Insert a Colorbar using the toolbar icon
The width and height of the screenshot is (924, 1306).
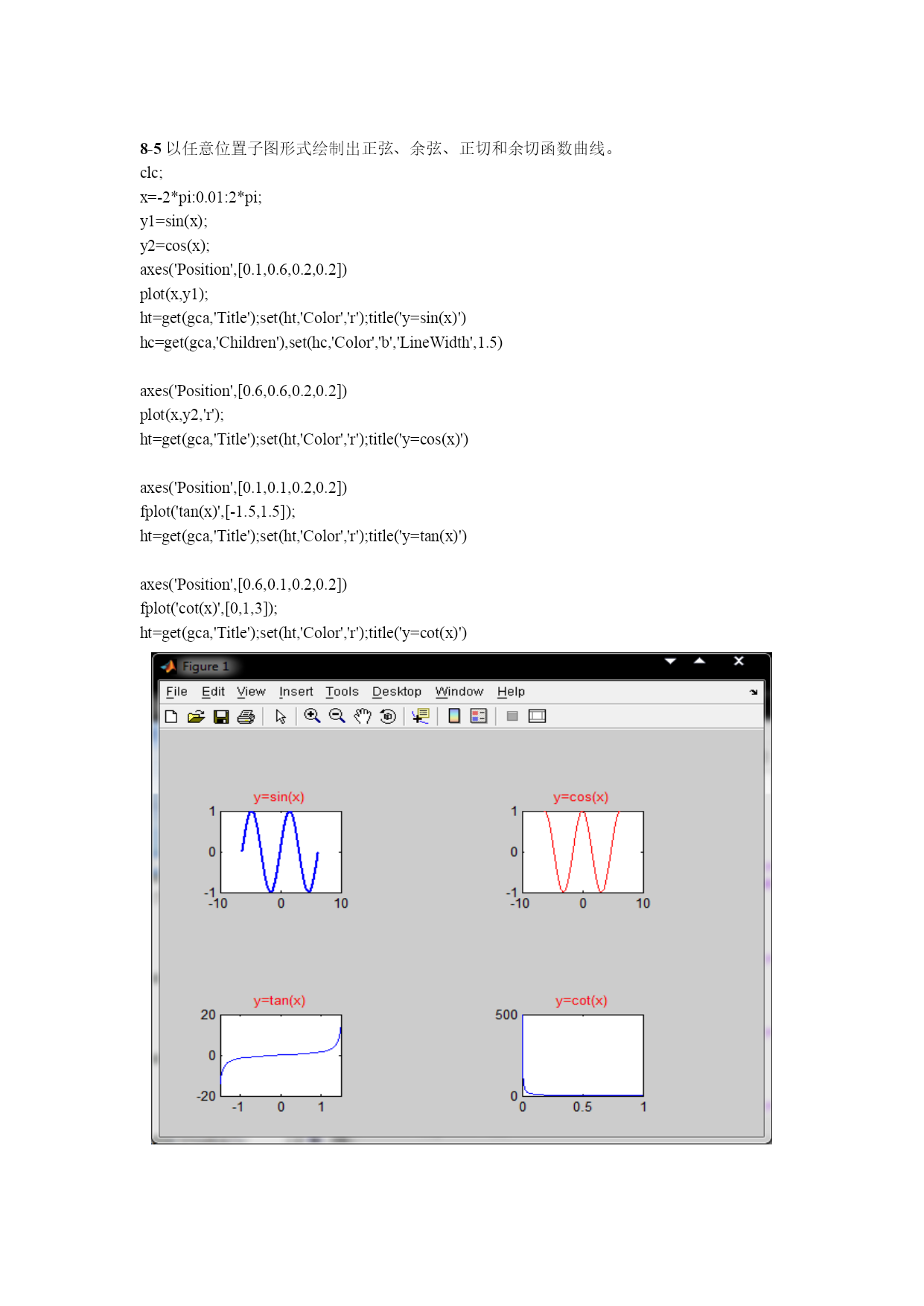coord(454,716)
